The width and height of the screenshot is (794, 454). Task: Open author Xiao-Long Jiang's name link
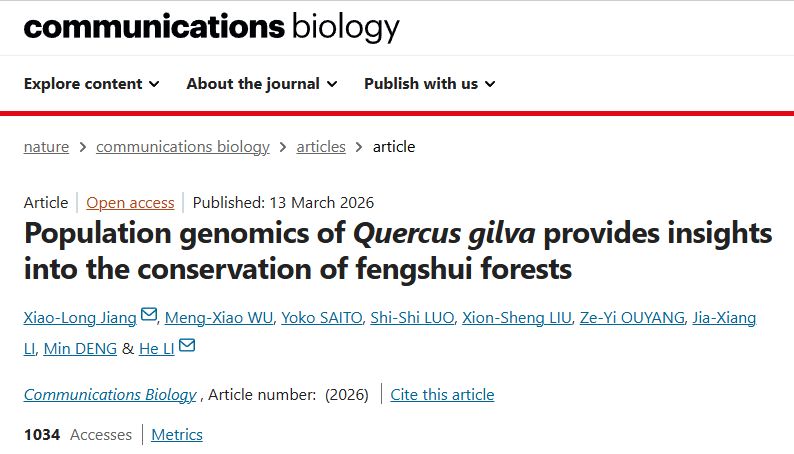point(80,318)
